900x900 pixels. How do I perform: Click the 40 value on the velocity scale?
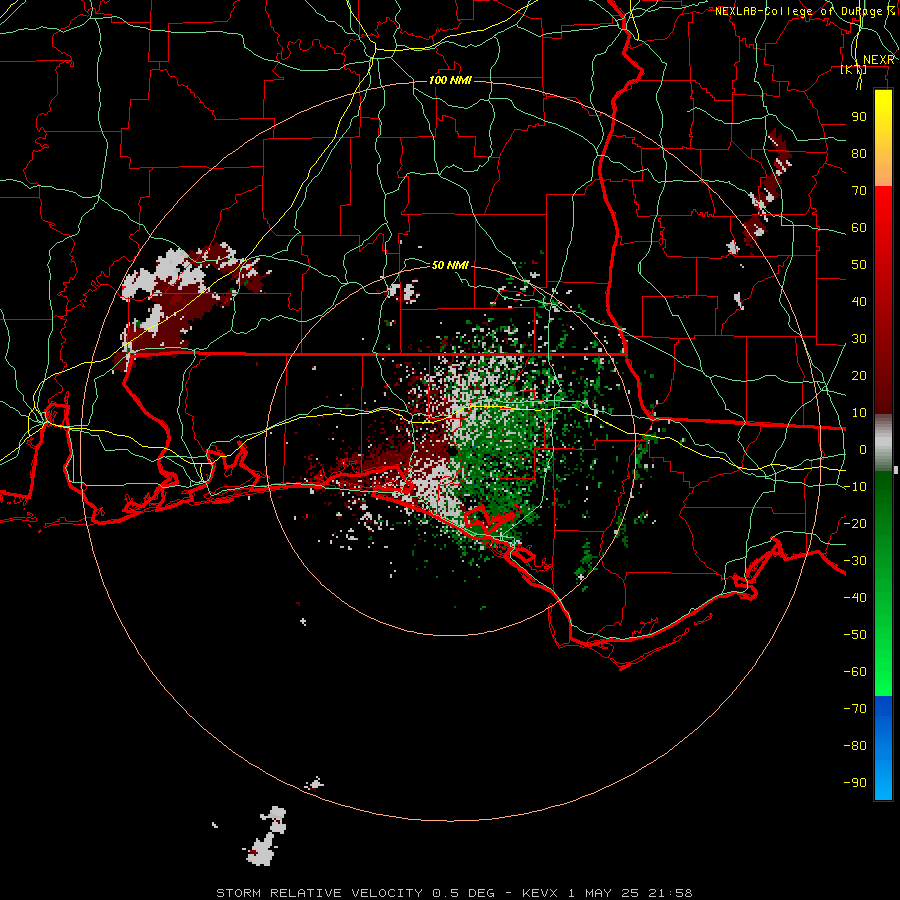click(859, 301)
